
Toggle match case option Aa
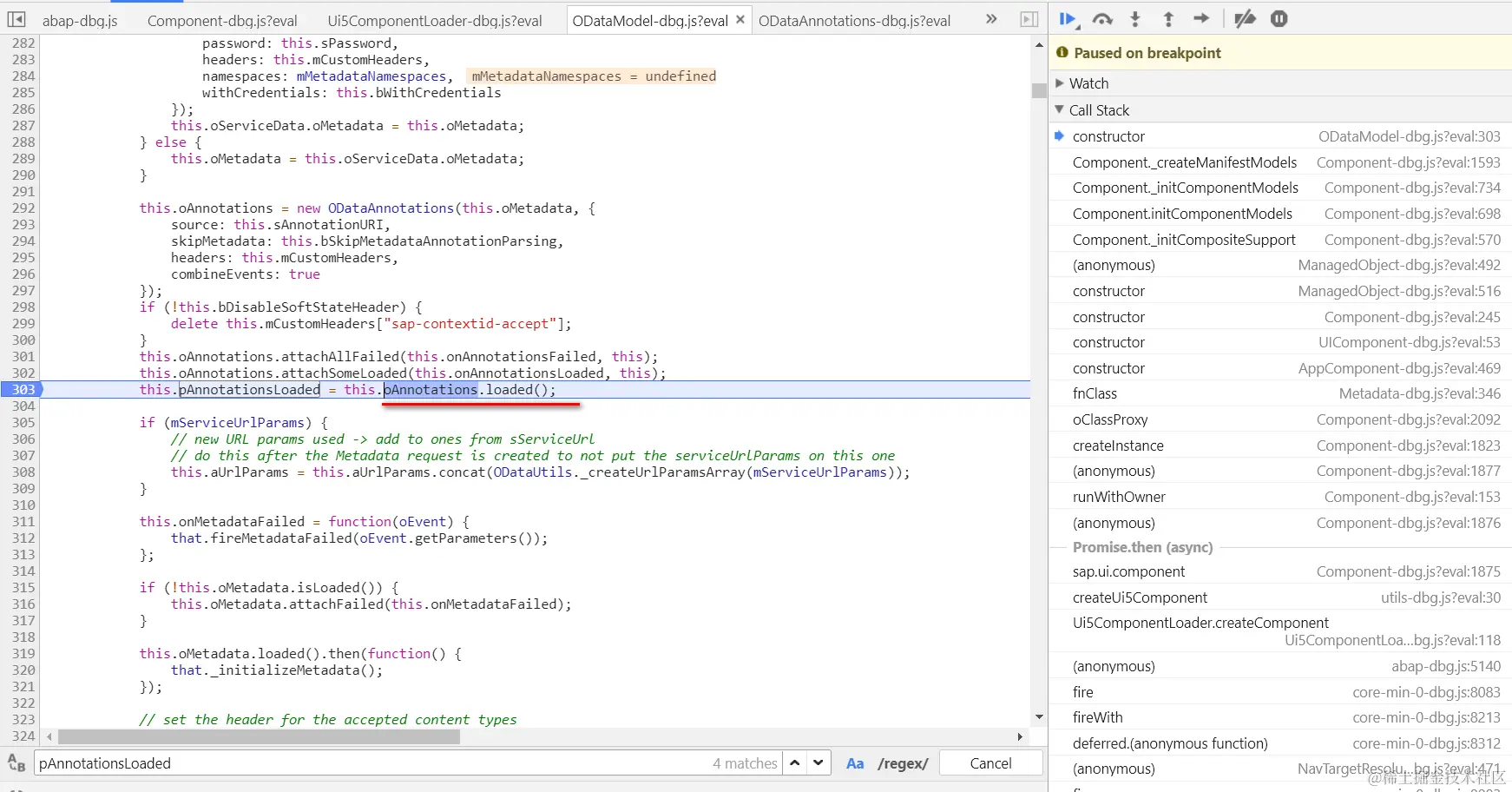[855, 763]
